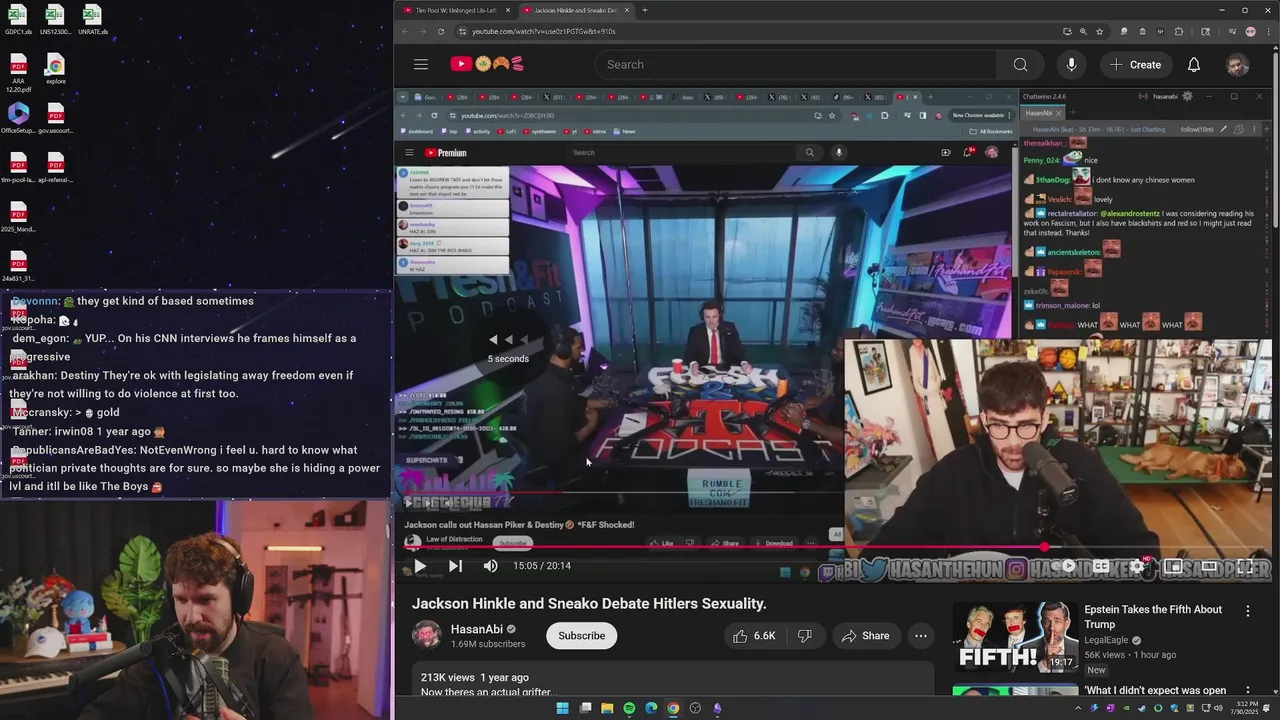Open YouTube notifications bell

click(x=1194, y=64)
